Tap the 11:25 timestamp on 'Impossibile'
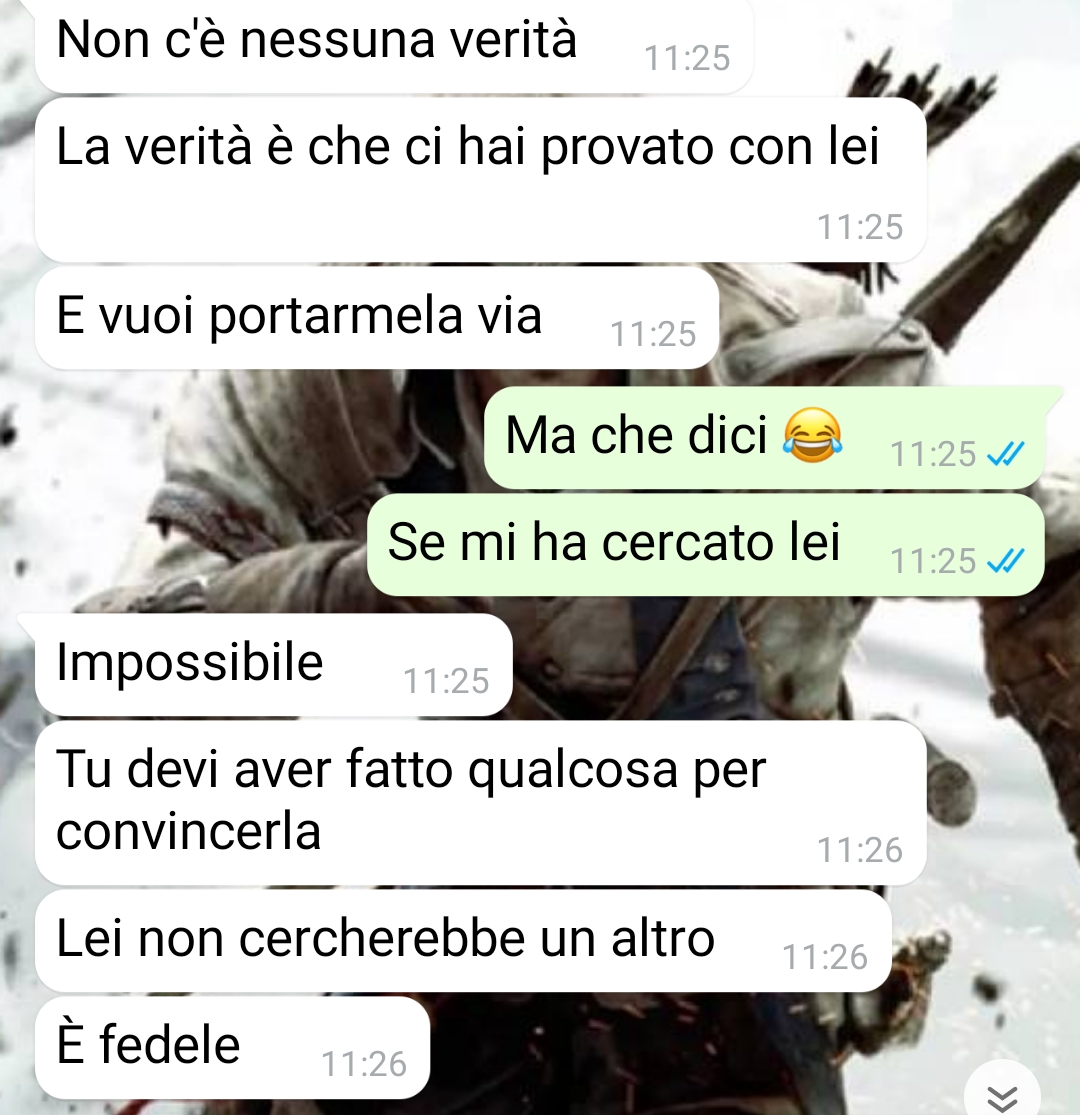This screenshot has height=1115, width=1080. [x=447, y=681]
